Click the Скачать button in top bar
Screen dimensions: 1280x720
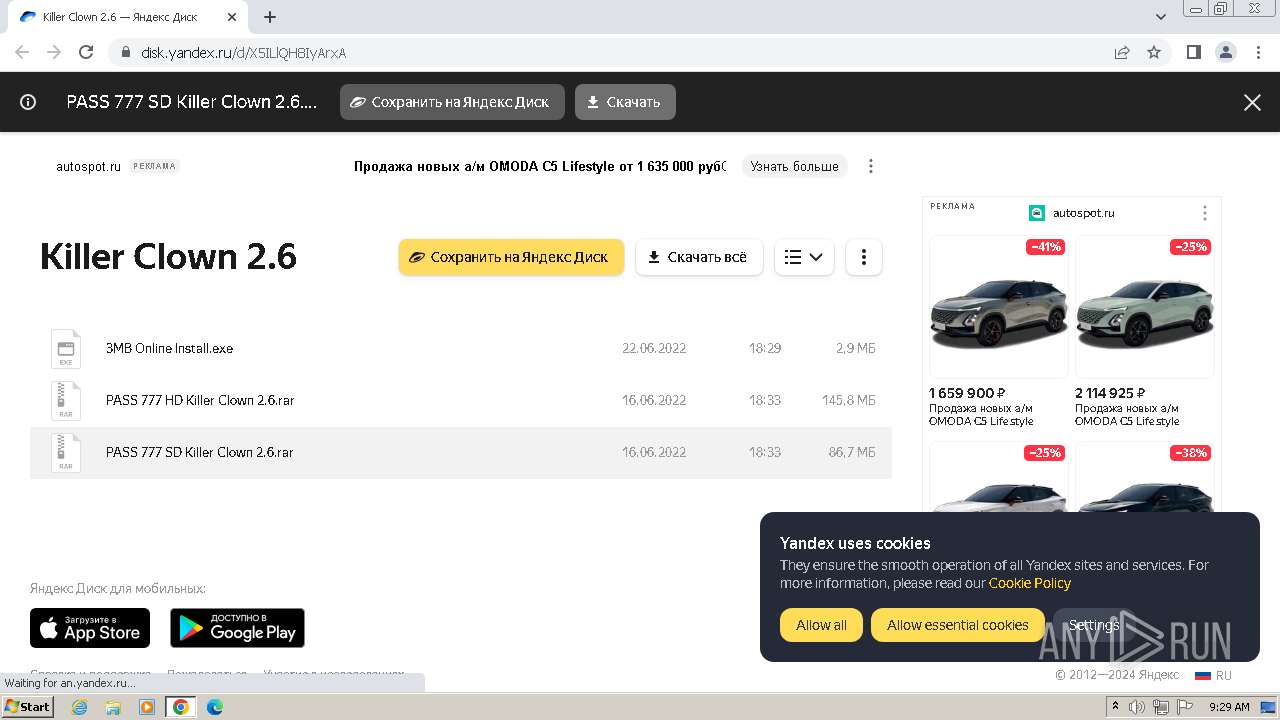coord(625,102)
